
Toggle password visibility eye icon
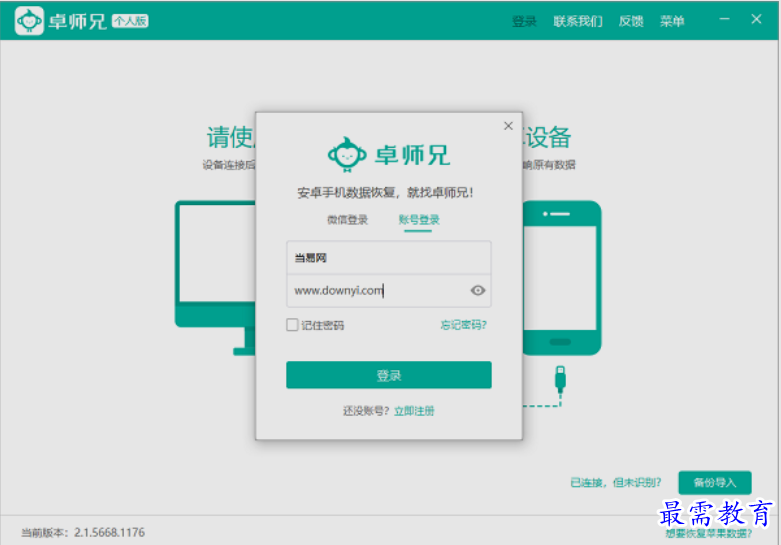(x=478, y=290)
